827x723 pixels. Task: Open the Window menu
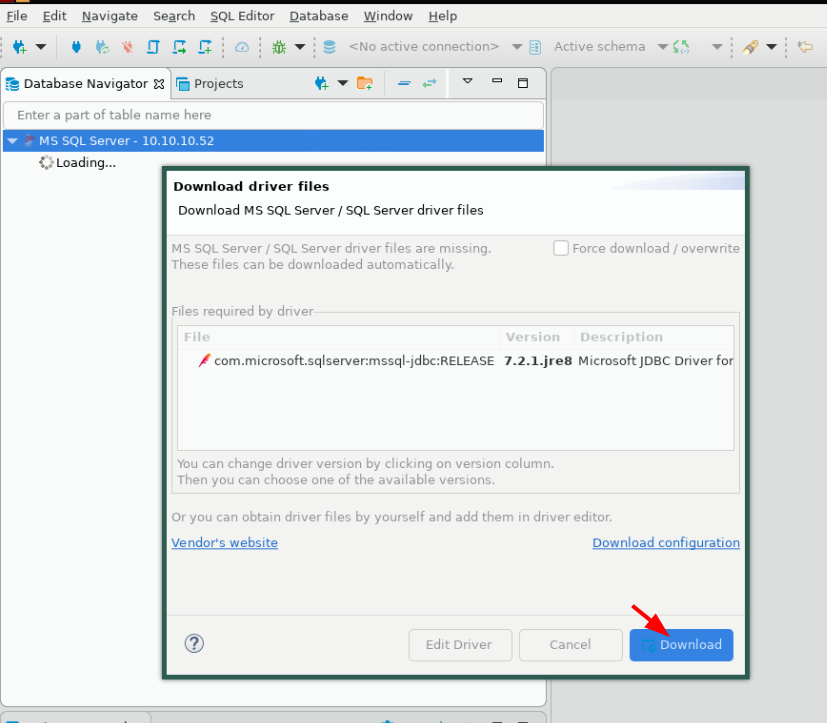click(x=388, y=16)
